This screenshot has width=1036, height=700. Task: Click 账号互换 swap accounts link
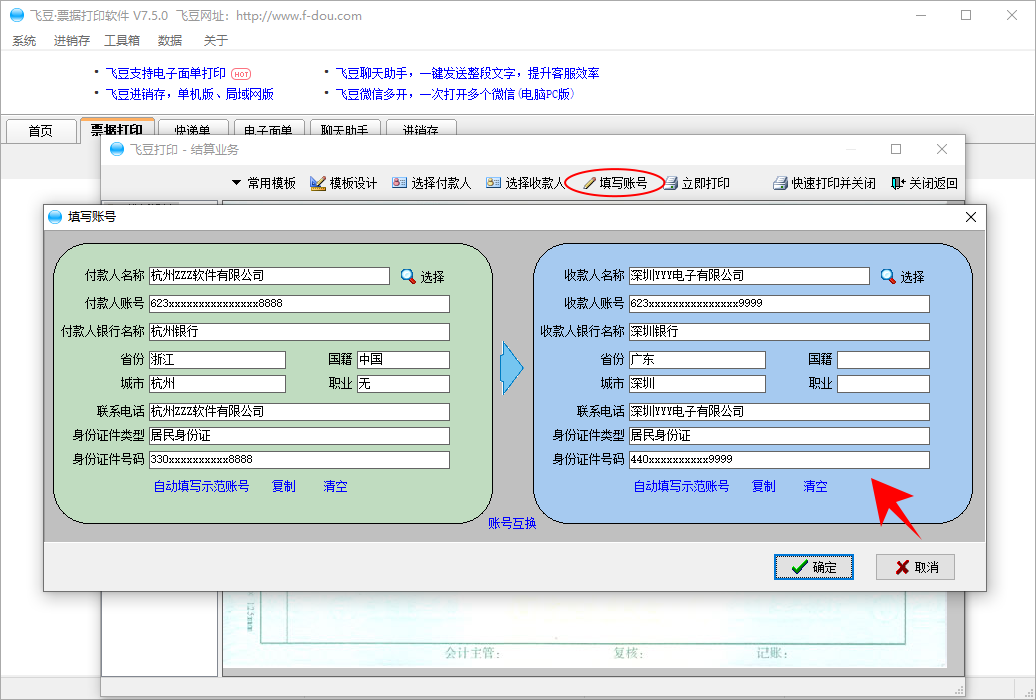(512, 523)
